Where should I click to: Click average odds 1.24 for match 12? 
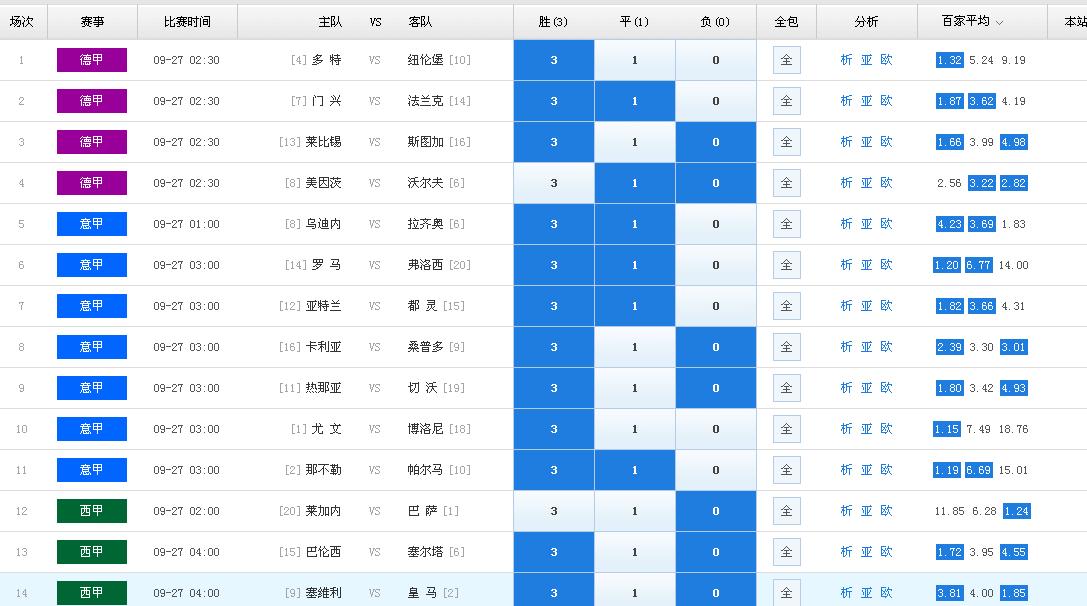coord(1016,511)
